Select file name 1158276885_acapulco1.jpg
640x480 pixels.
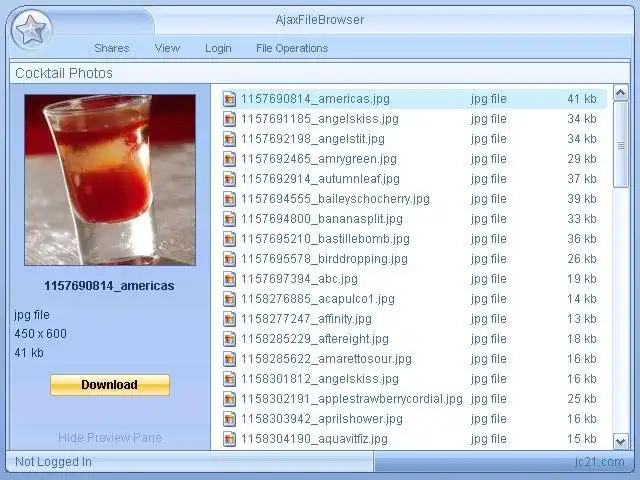click(x=318, y=299)
